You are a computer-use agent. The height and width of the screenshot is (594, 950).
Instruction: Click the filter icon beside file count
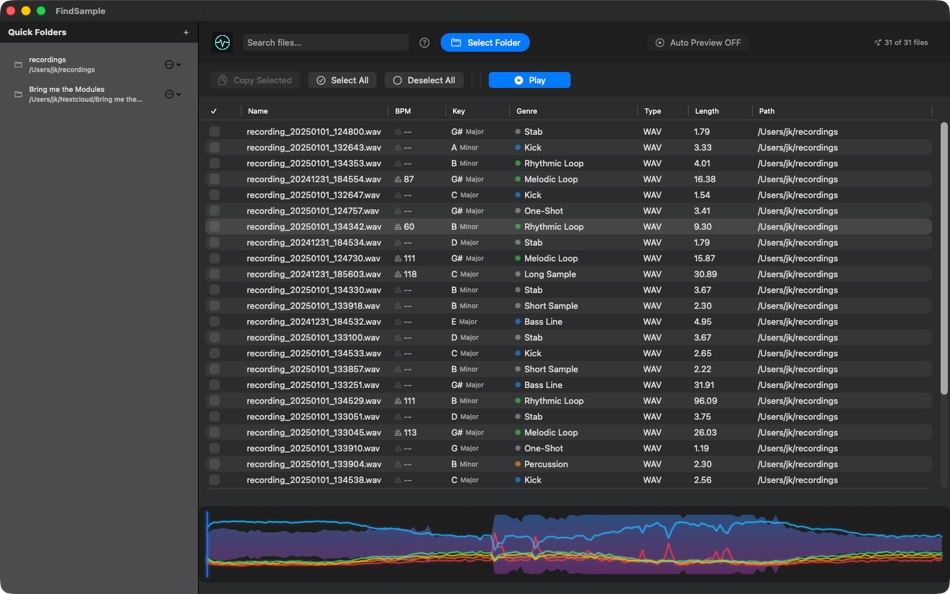pos(877,42)
